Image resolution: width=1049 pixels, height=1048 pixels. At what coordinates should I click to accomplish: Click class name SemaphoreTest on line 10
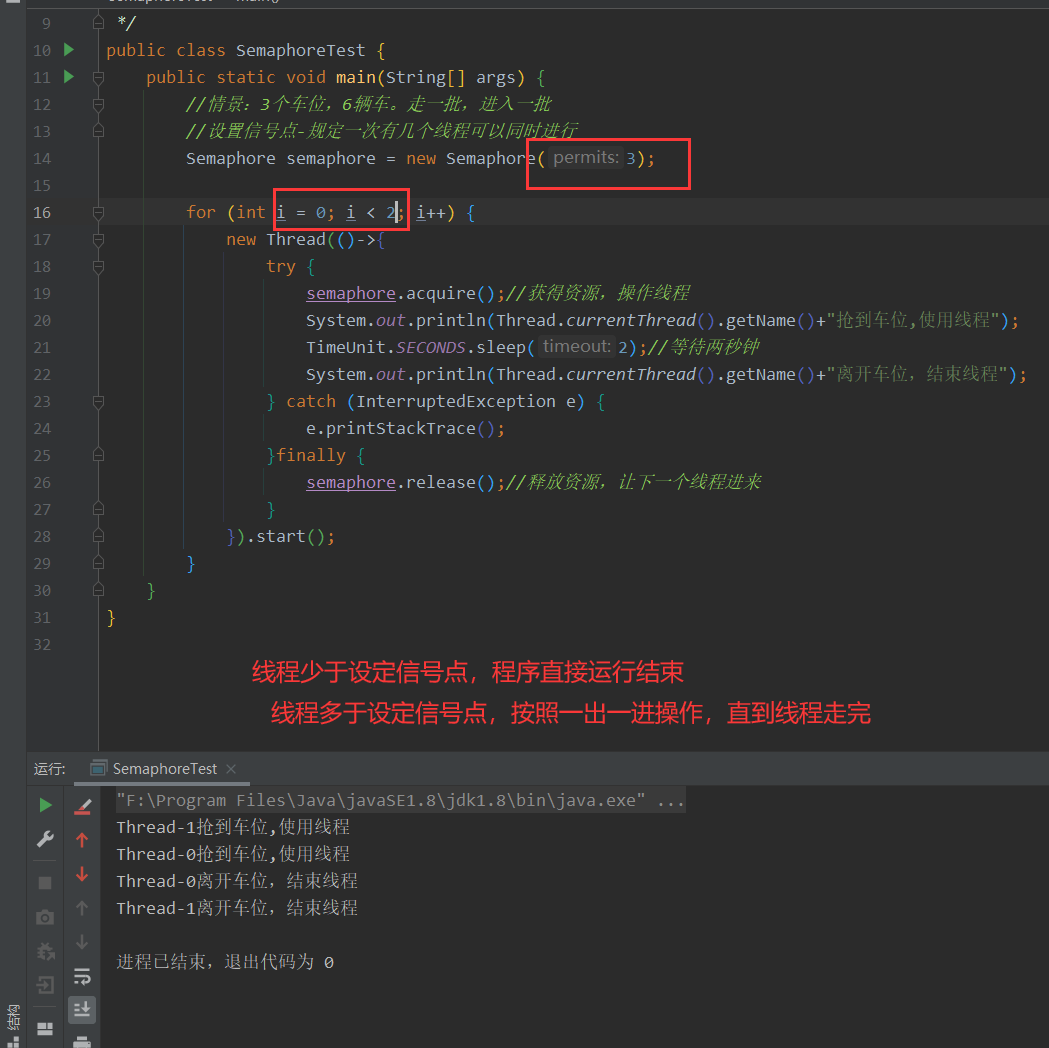[x=300, y=50]
